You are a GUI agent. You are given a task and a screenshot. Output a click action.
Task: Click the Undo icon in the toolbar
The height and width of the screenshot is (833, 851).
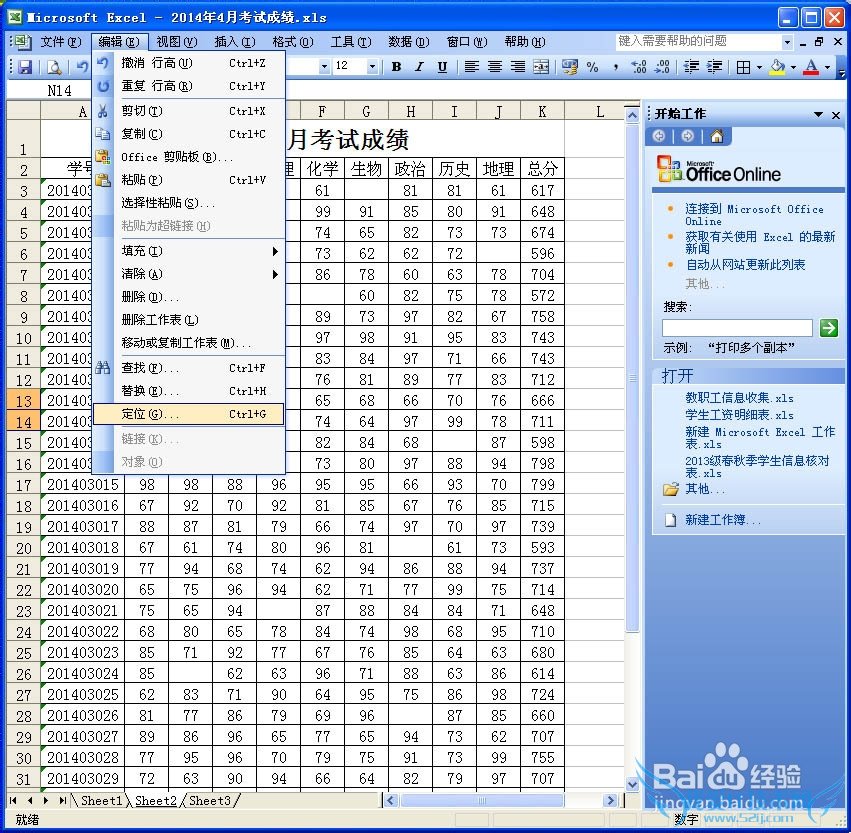[x=82, y=67]
